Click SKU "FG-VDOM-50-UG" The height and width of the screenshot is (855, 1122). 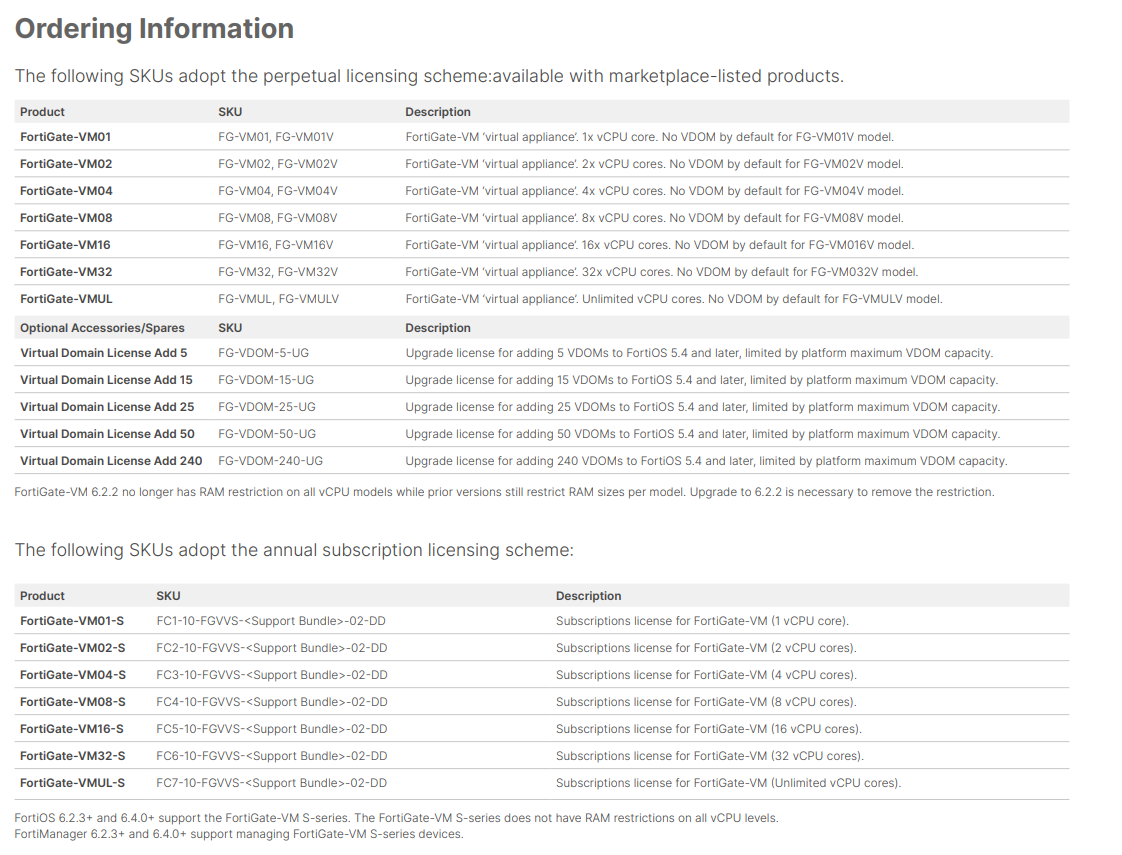(267, 434)
